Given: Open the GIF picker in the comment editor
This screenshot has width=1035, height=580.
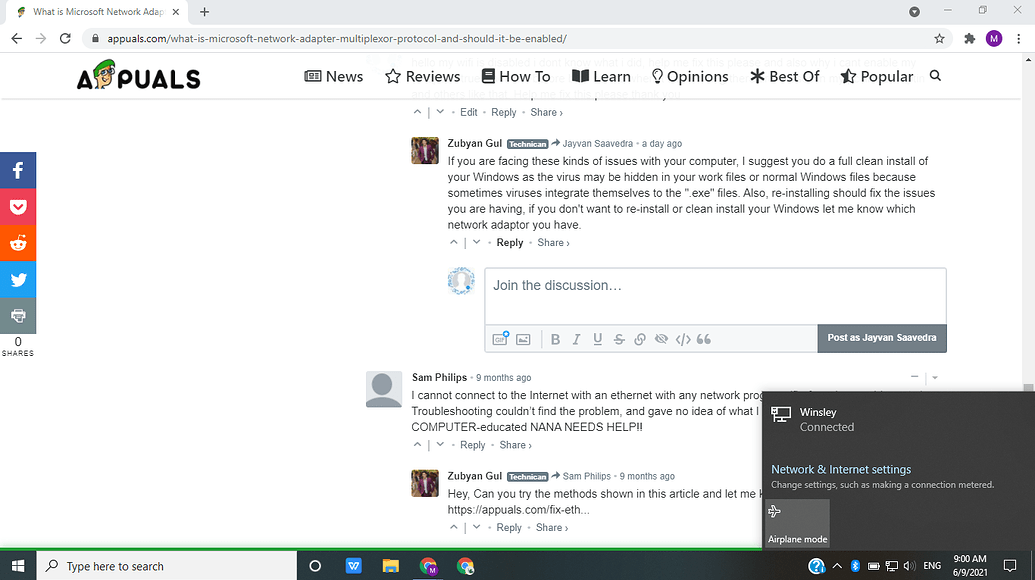Looking at the screenshot, I should click(500, 339).
